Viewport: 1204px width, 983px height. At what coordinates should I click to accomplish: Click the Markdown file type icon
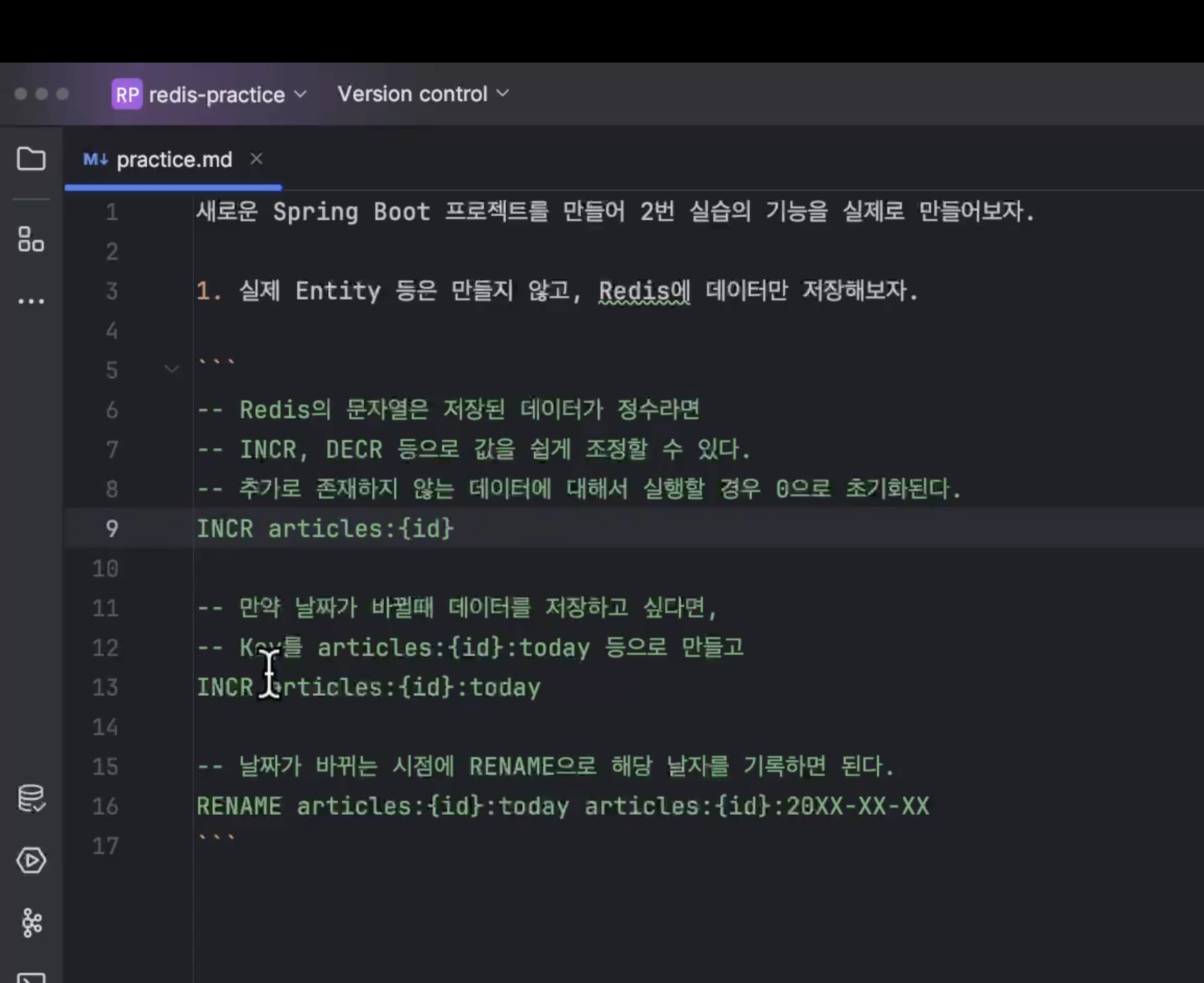(95, 160)
